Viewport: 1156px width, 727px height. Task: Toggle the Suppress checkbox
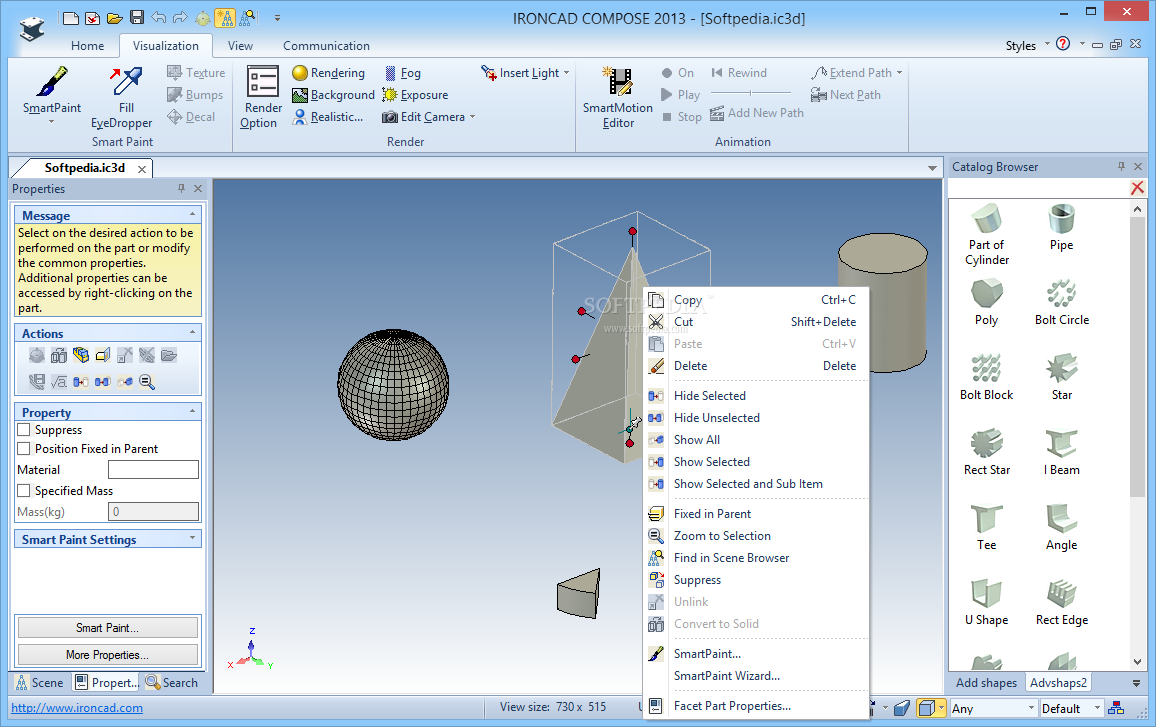click(x=24, y=430)
